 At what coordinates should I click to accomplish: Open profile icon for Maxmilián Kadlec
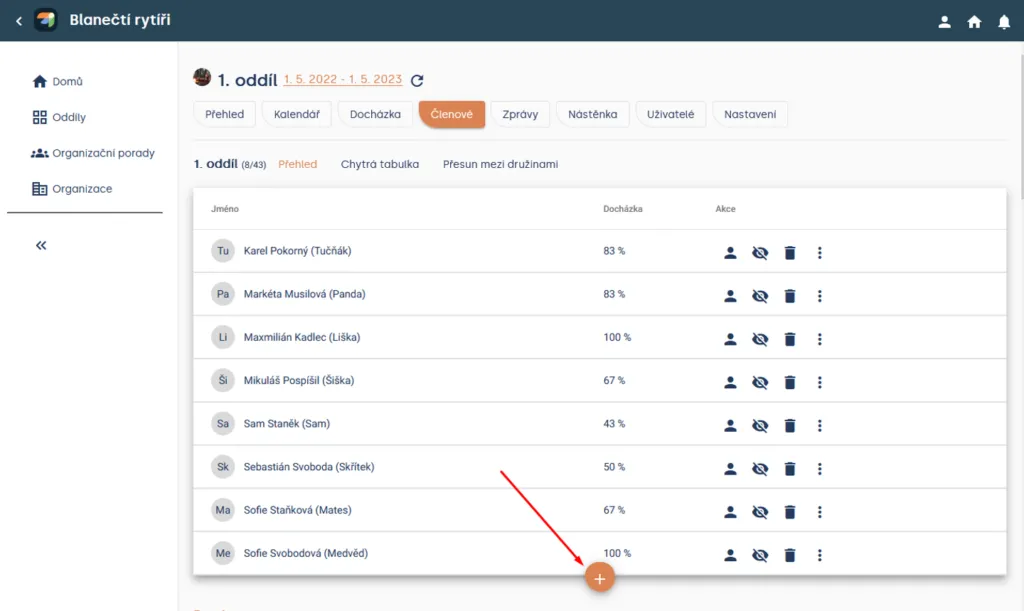point(730,339)
